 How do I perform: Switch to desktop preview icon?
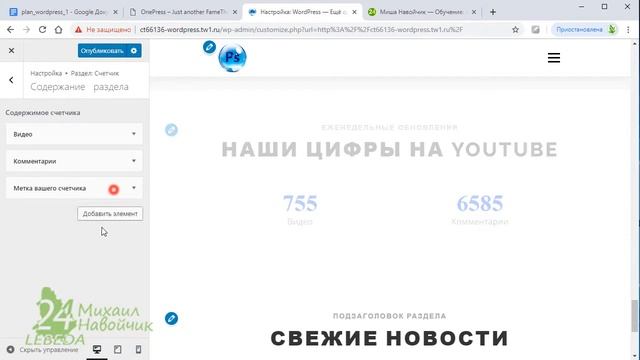(x=97, y=349)
